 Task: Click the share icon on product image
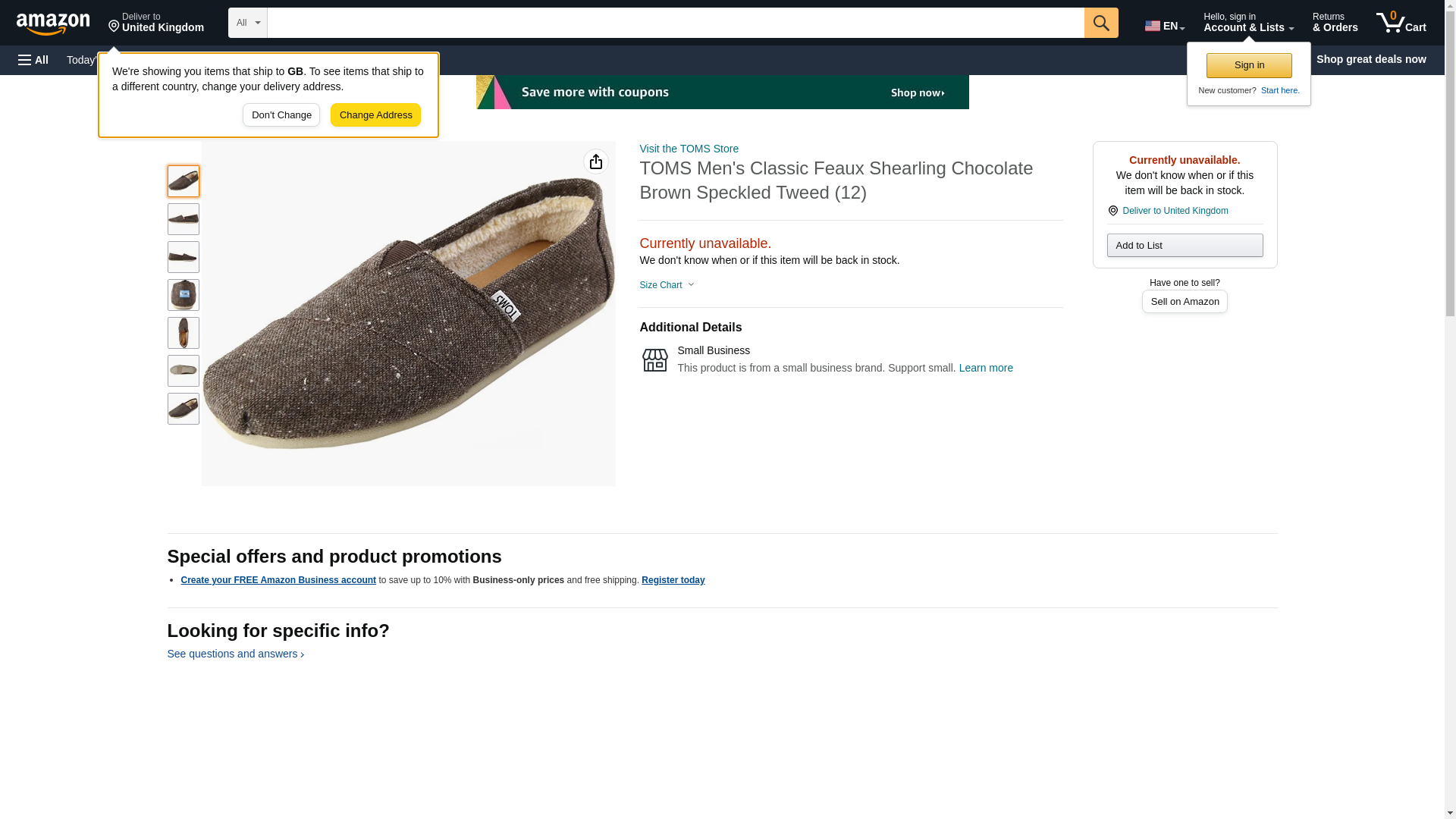coord(596,162)
